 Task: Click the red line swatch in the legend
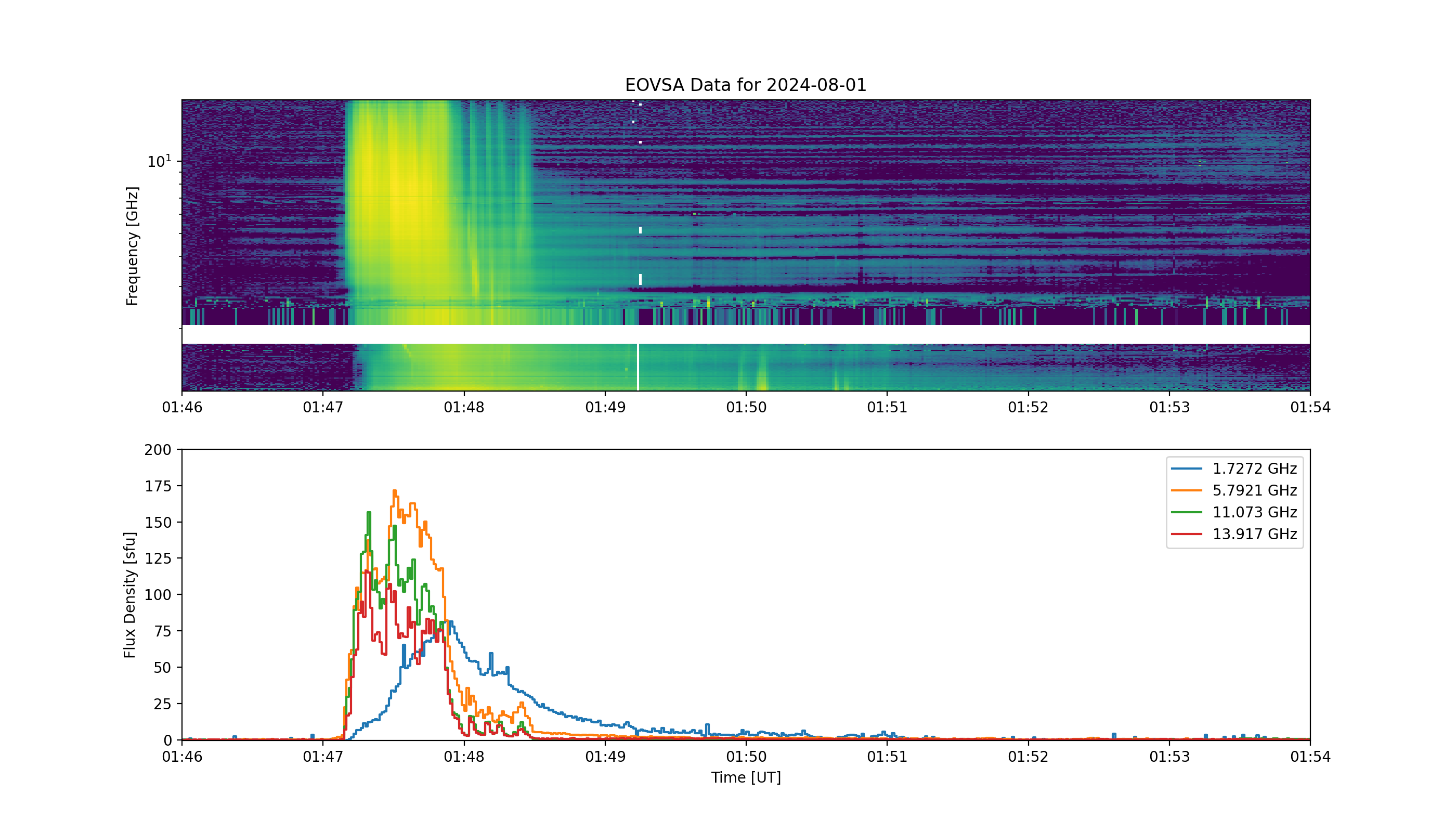tap(1186, 534)
